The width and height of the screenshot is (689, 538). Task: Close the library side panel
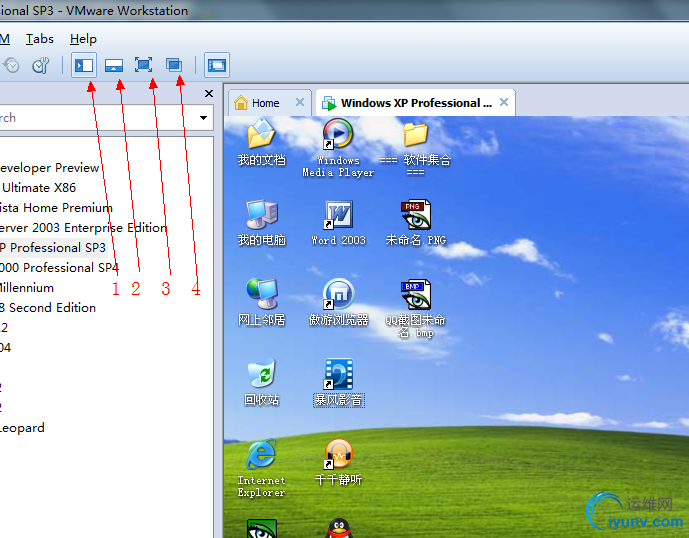coord(209,94)
